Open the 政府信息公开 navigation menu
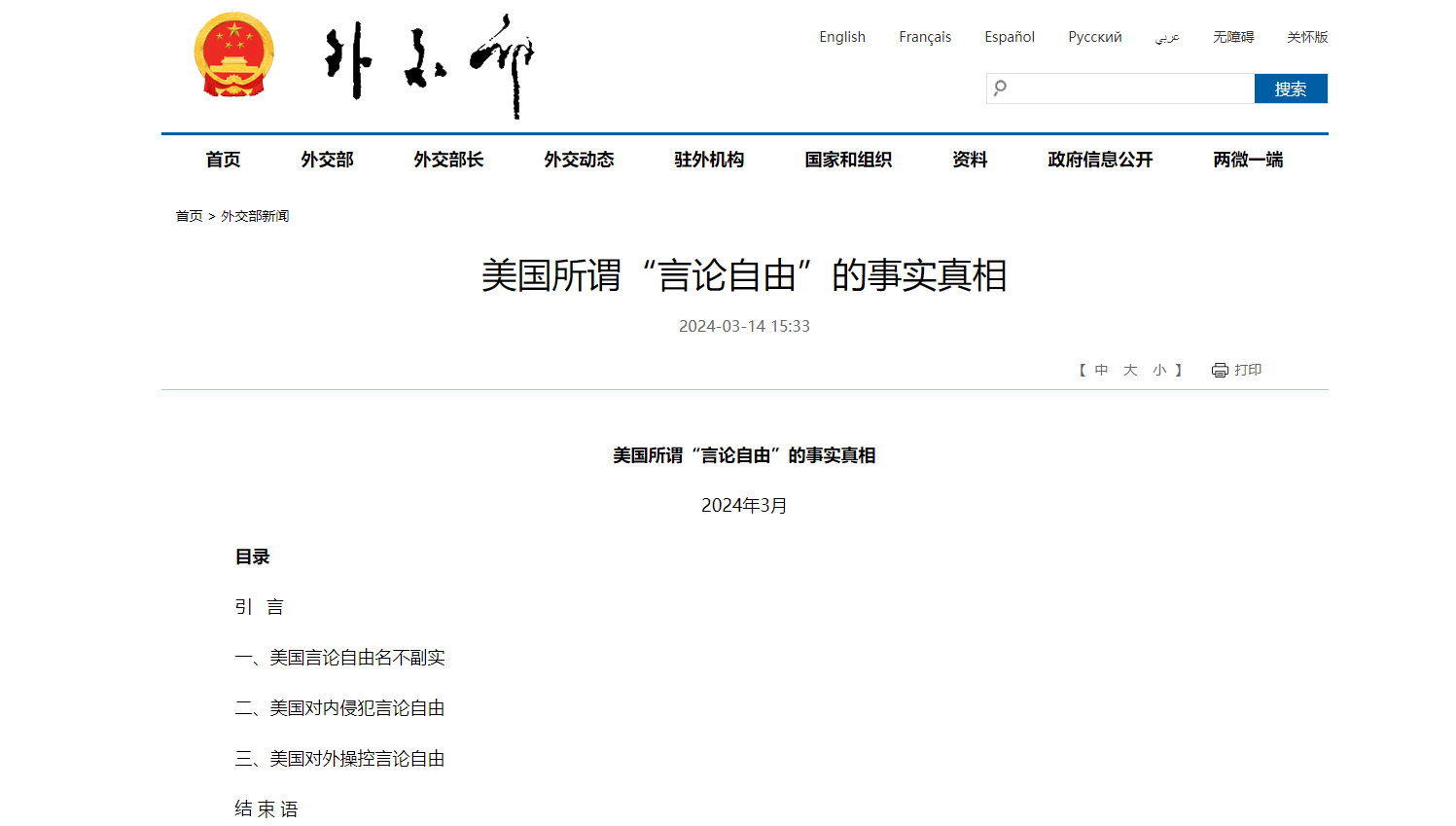The image size is (1456, 826). [1099, 160]
